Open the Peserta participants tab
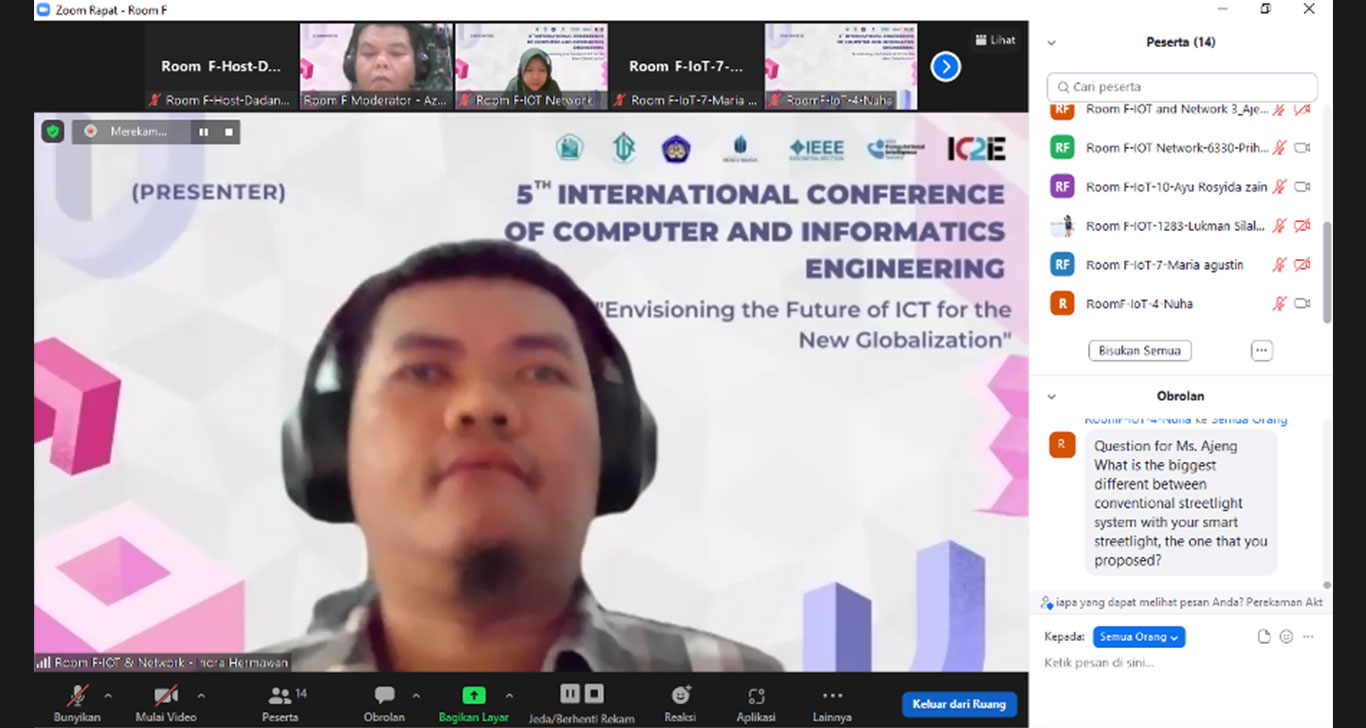The width and height of the screenshot is (1366, 728). [x=280, y=696]
